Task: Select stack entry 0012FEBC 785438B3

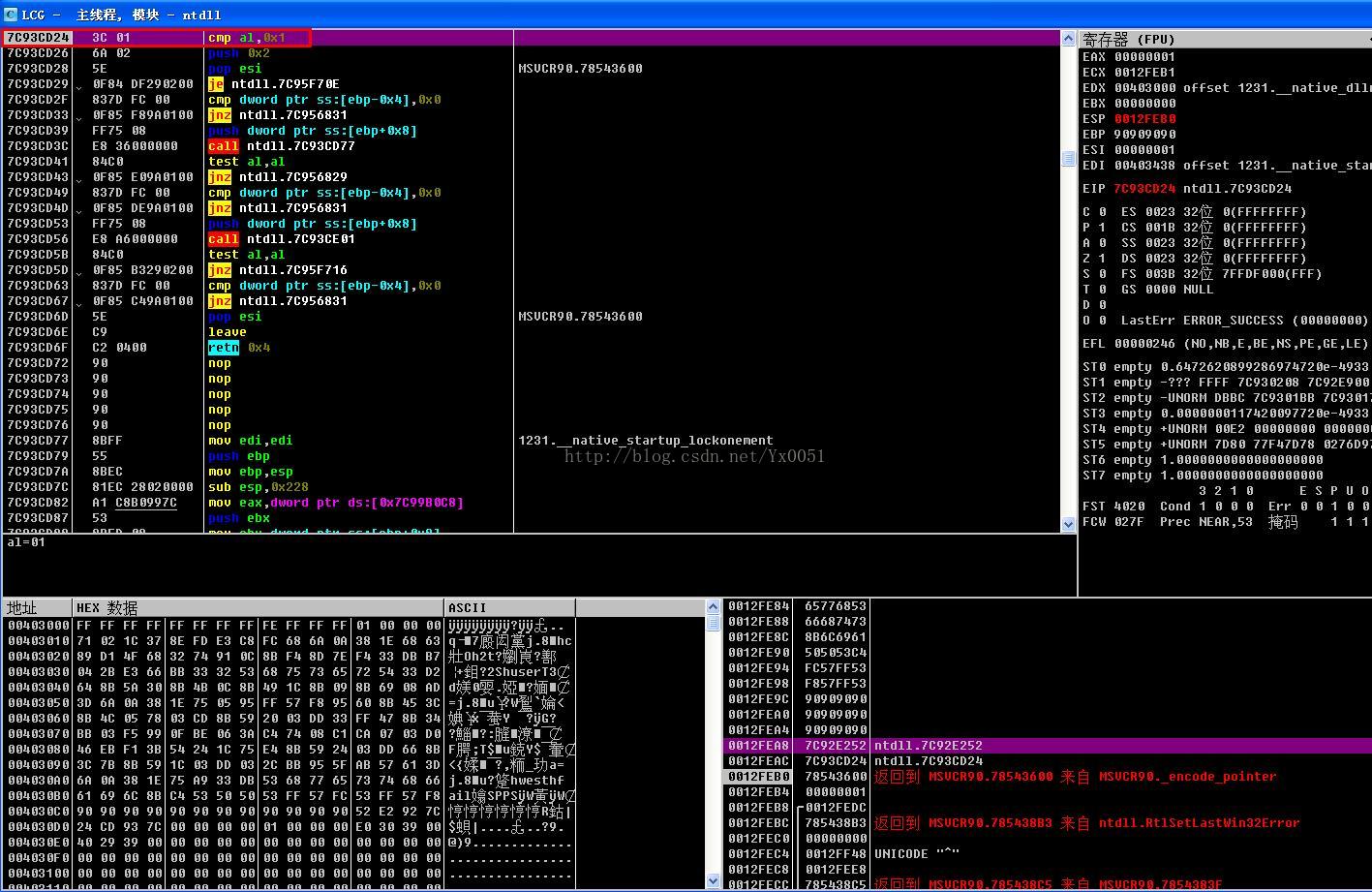Action: [1048, 823]
